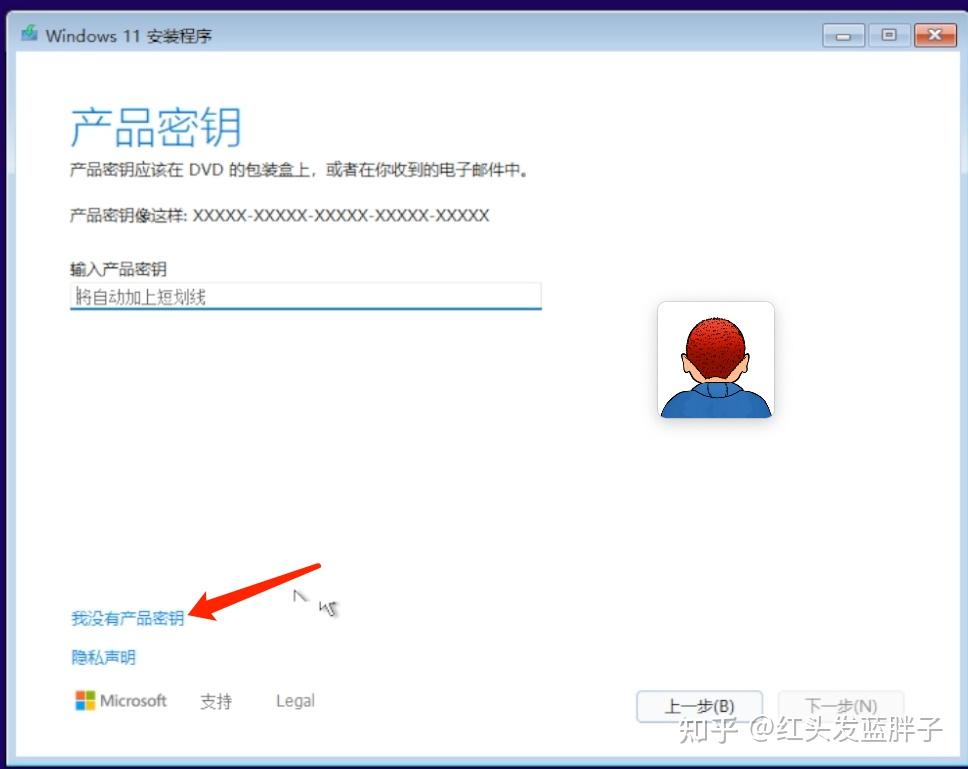Image resolution: width=968 pixels, height=769 pixels.
Task: Close the Windows 11 setup window
Action: click(935, 35)
